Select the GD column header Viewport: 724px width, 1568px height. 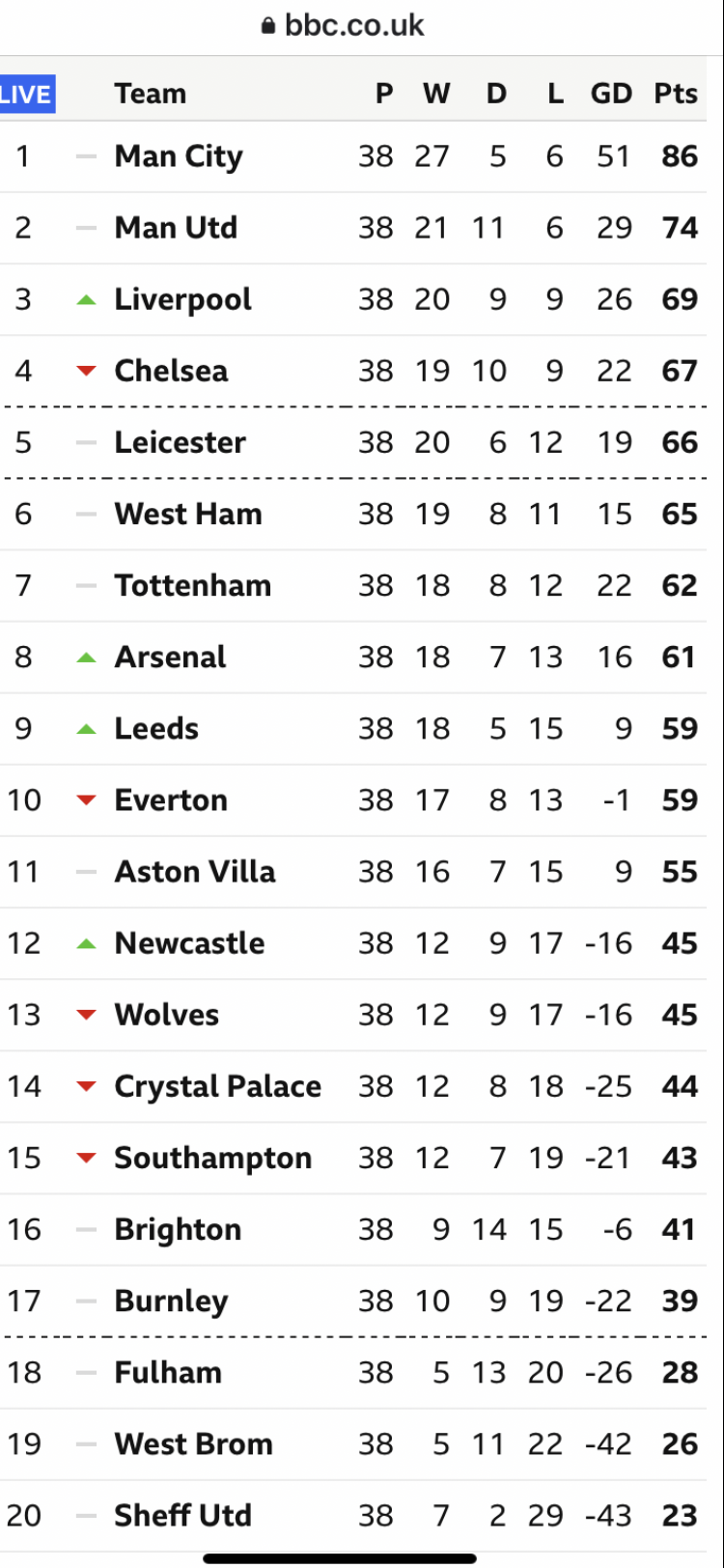(611, 94)
